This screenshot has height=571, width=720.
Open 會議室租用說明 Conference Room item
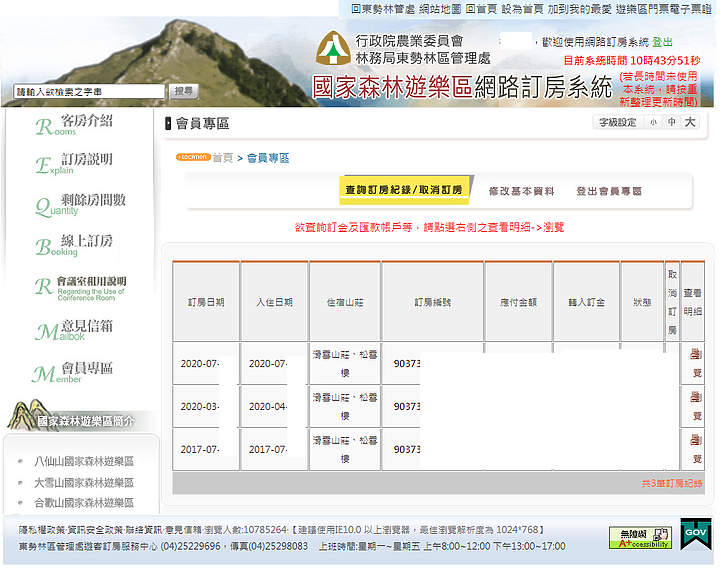[x=81, y=288]
